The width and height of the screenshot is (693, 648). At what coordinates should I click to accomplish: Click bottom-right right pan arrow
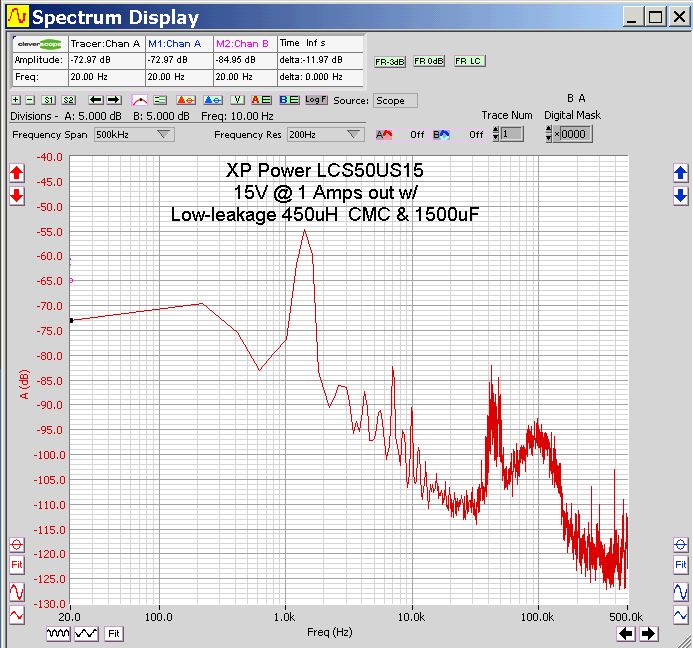[x=648, y=633]
